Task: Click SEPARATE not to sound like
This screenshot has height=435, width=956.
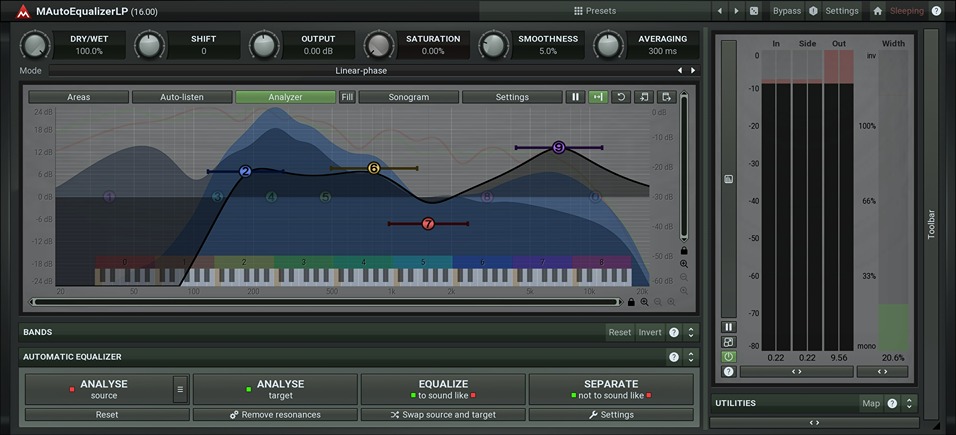Action: tap(611, 389)
